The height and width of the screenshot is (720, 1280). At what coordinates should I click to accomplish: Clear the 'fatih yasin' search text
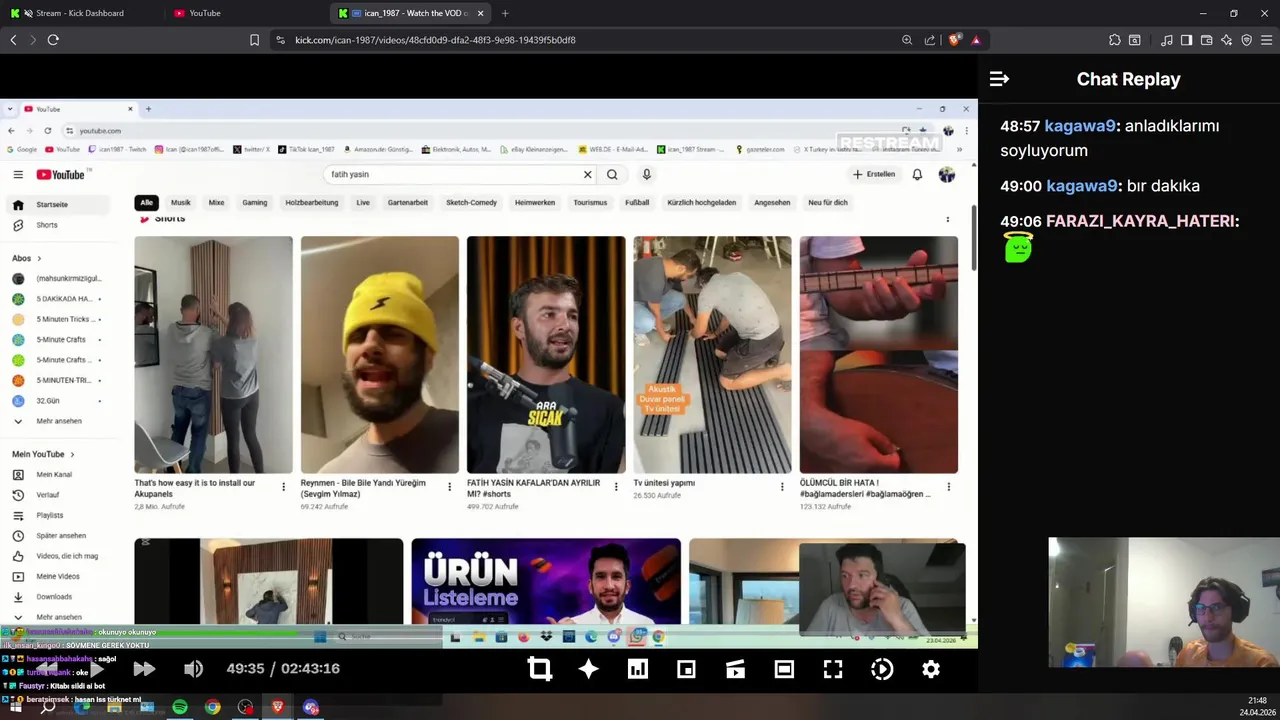pyautogui.click(x=588, y=174)
